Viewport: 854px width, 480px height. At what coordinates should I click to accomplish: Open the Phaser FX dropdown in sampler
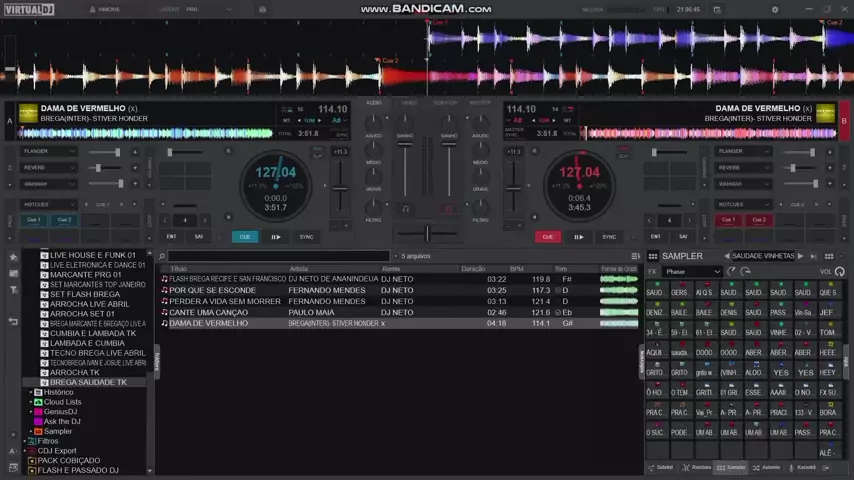pos(692,271)
